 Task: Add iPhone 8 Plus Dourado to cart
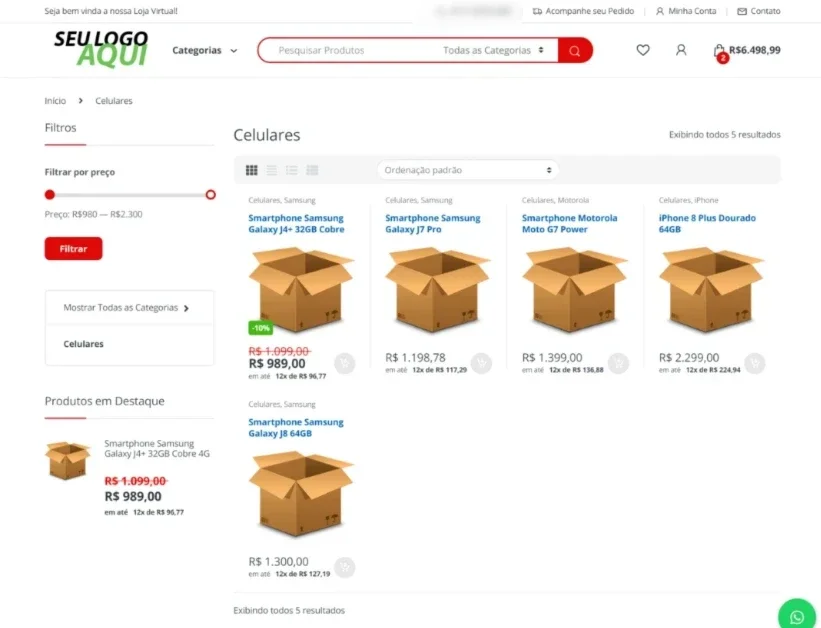point(755,363)
